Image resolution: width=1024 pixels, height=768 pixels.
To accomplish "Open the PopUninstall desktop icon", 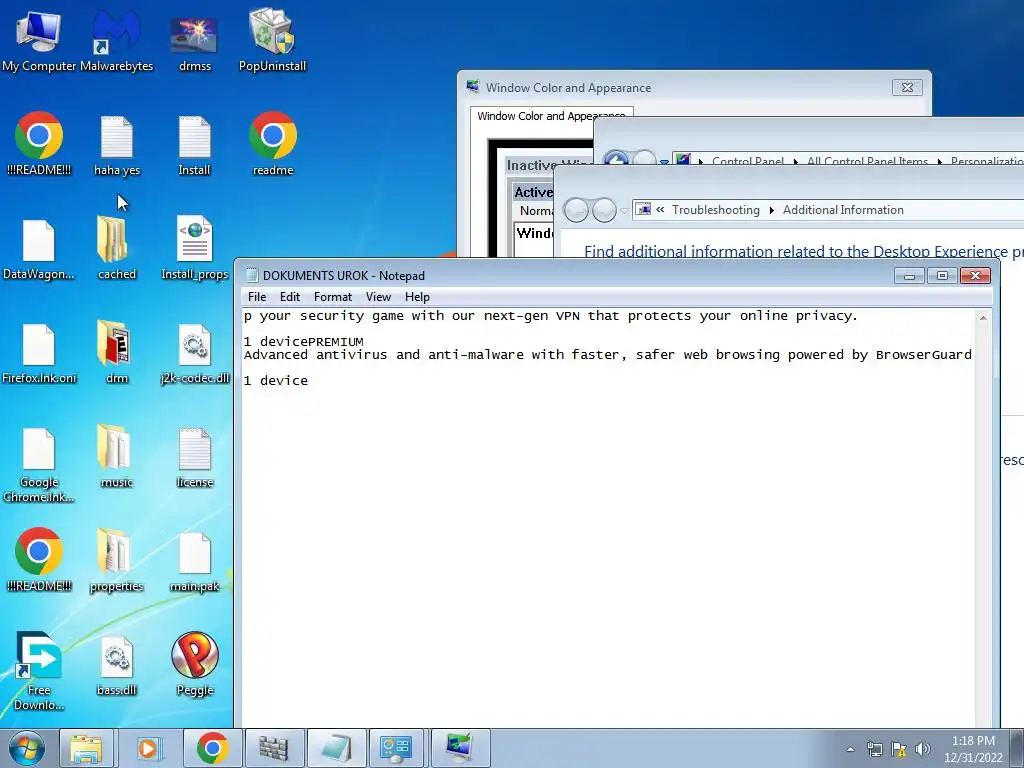I will tap(272, 40).
